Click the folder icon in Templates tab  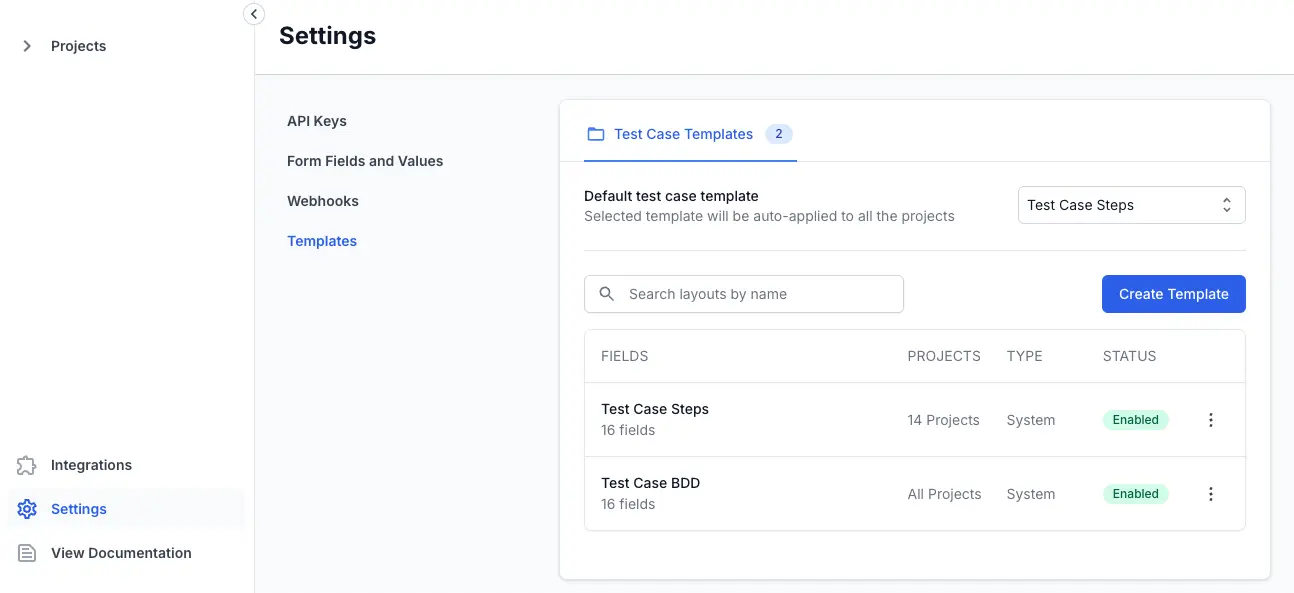[x=596, y=134]
